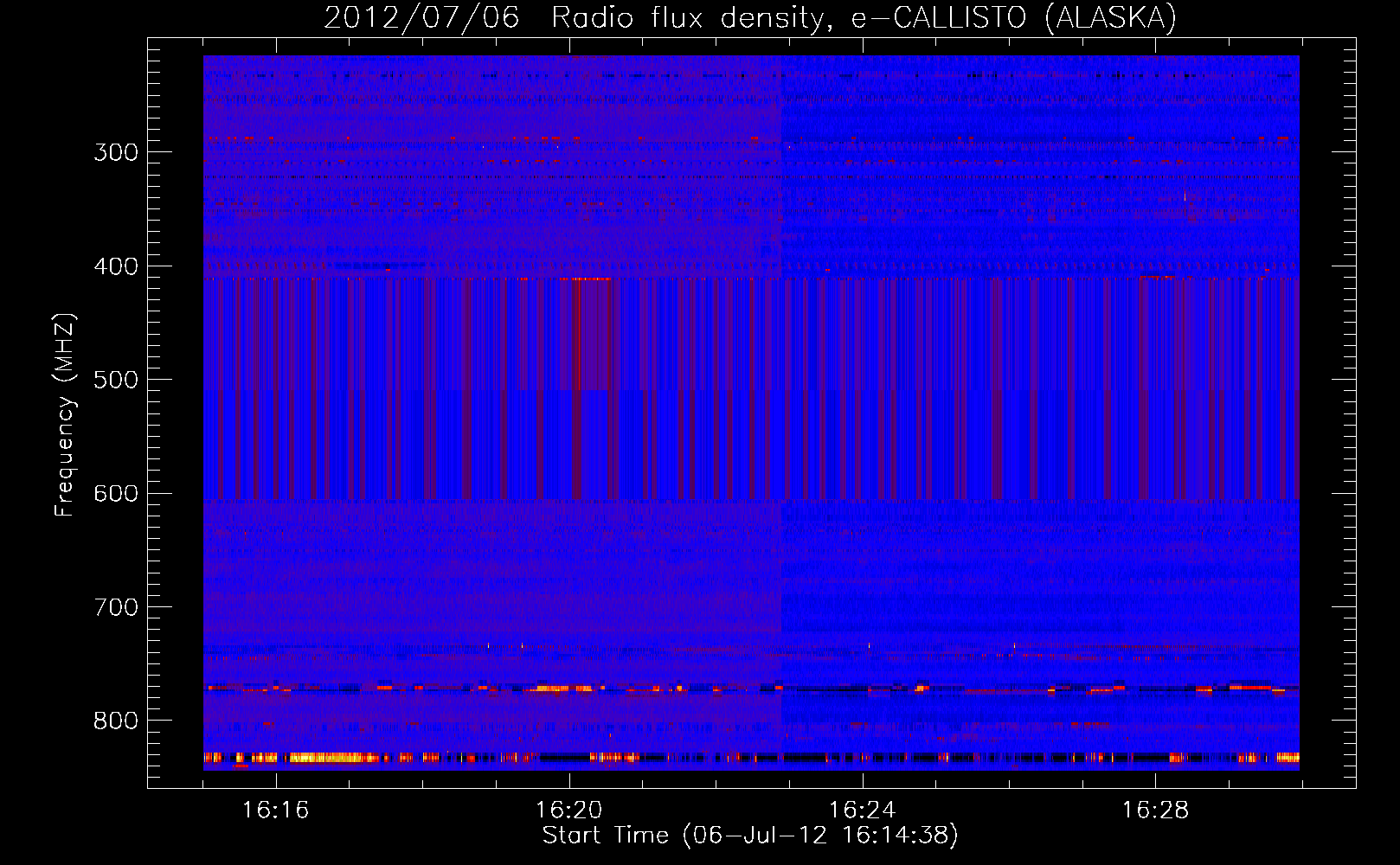Click the 800 frequency tick label

click(116, 721)
